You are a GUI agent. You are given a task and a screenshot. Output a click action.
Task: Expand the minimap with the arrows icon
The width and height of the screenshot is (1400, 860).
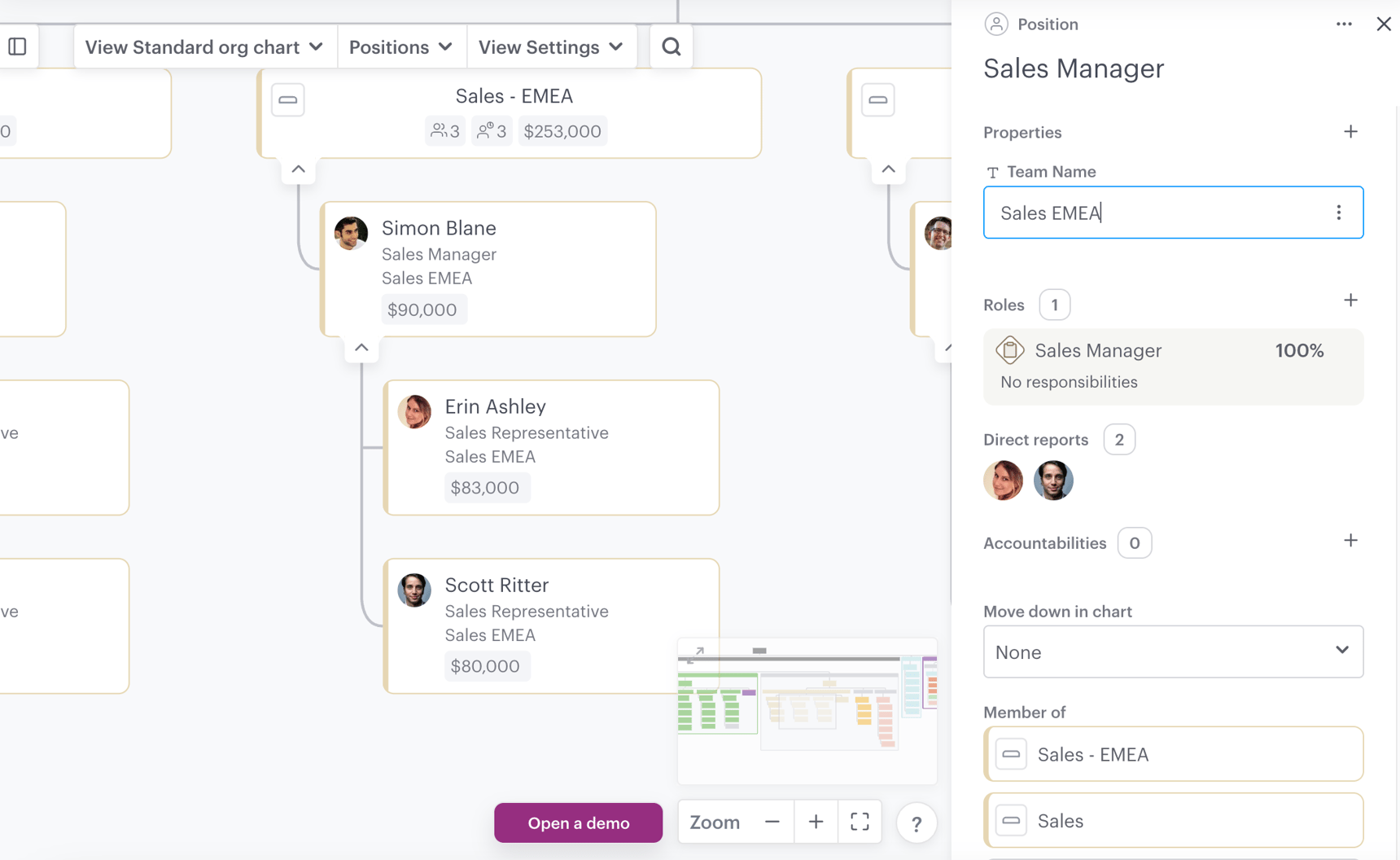(695, 654)
